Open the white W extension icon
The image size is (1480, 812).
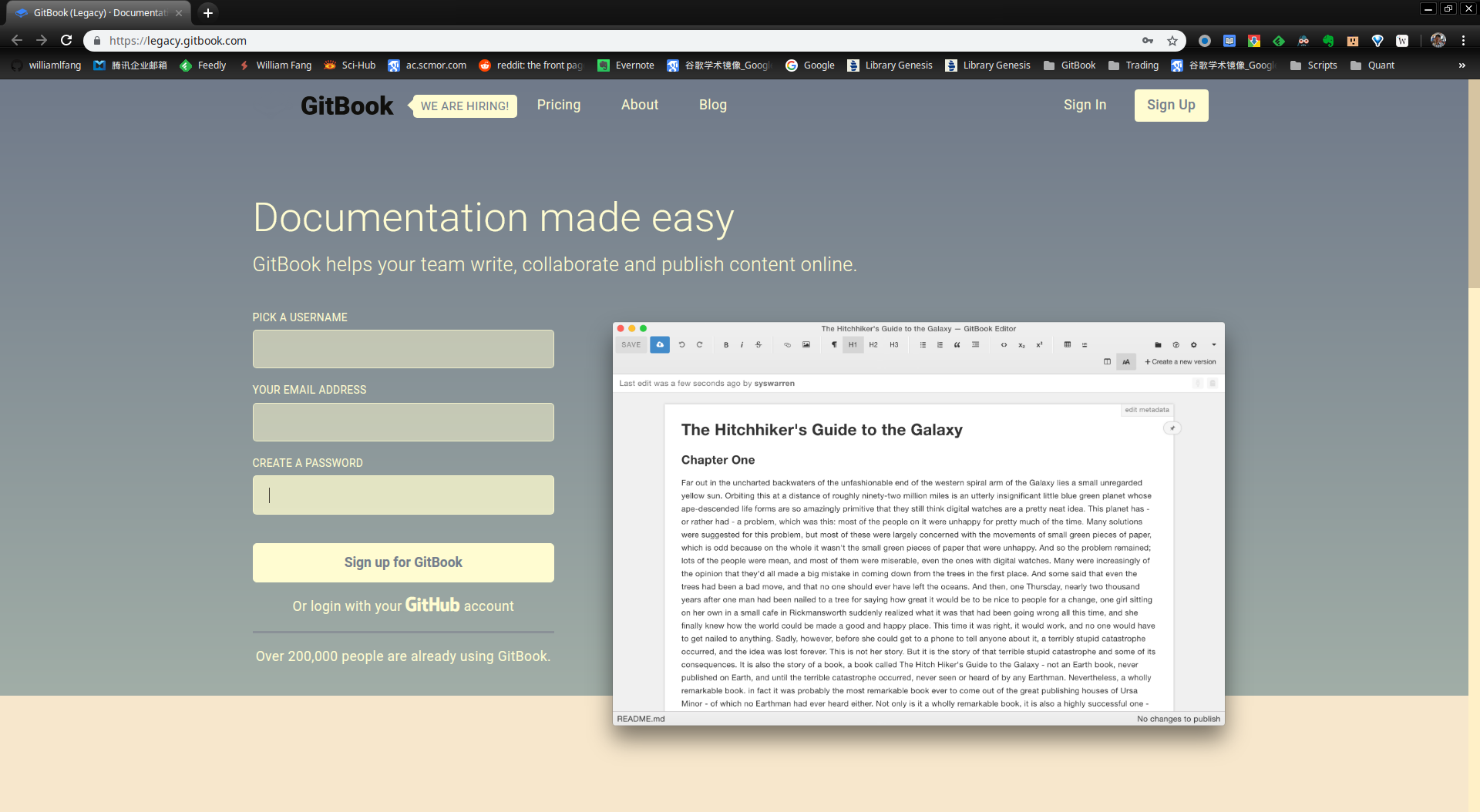[x=1402, y=41]
